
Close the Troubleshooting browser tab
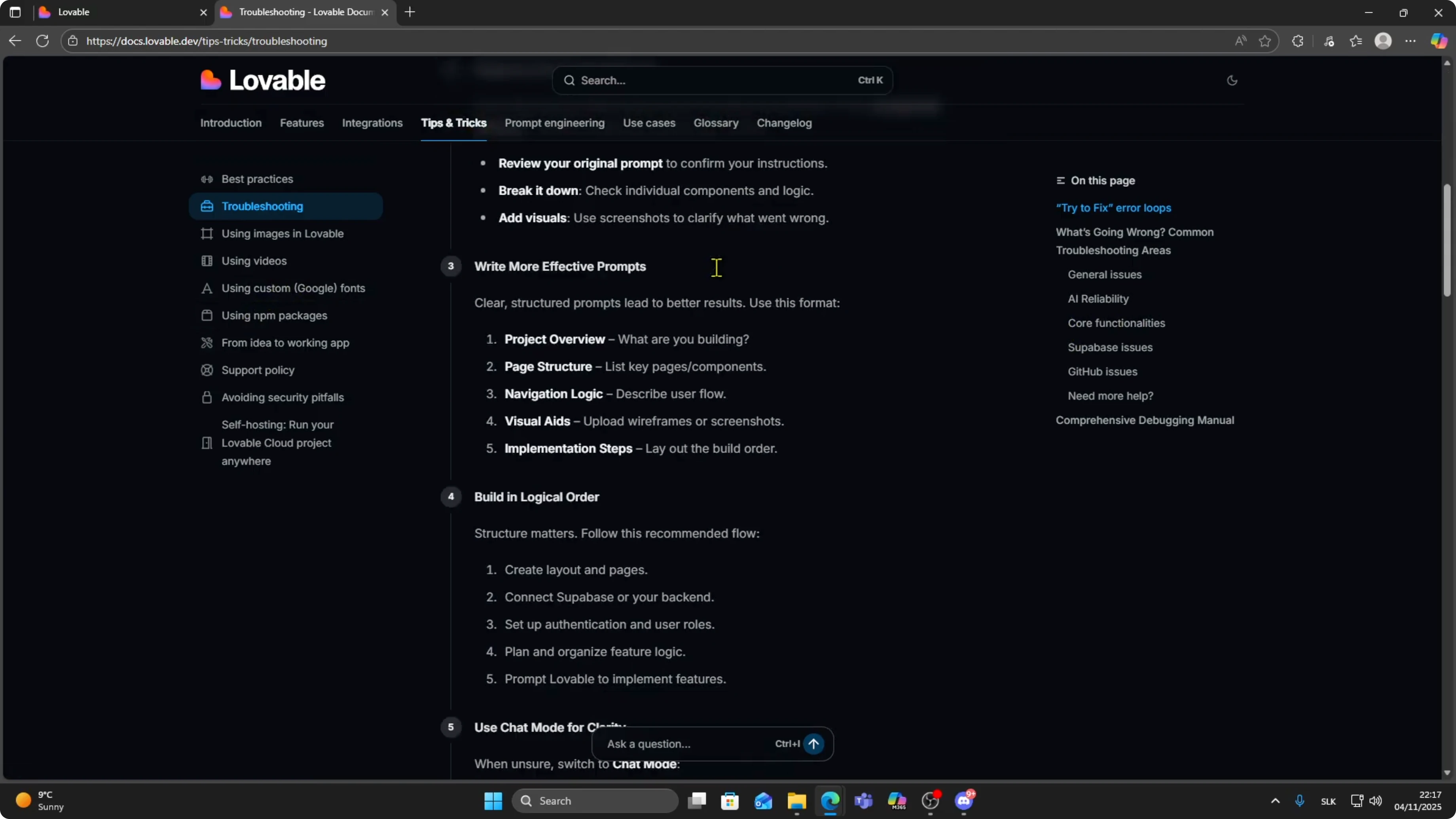pos(385,12)
